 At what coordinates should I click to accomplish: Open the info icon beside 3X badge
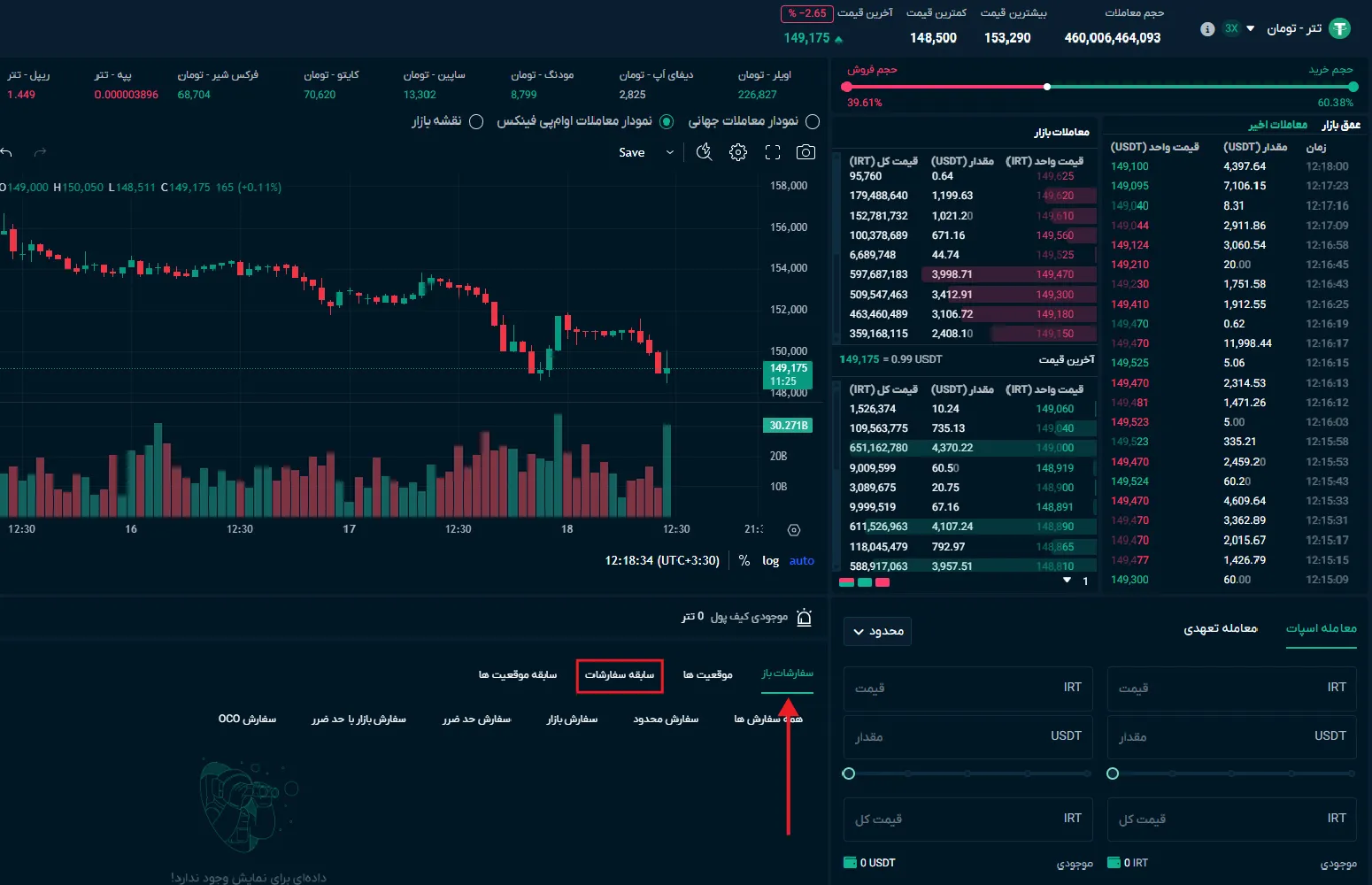[x=1207, y=29]
